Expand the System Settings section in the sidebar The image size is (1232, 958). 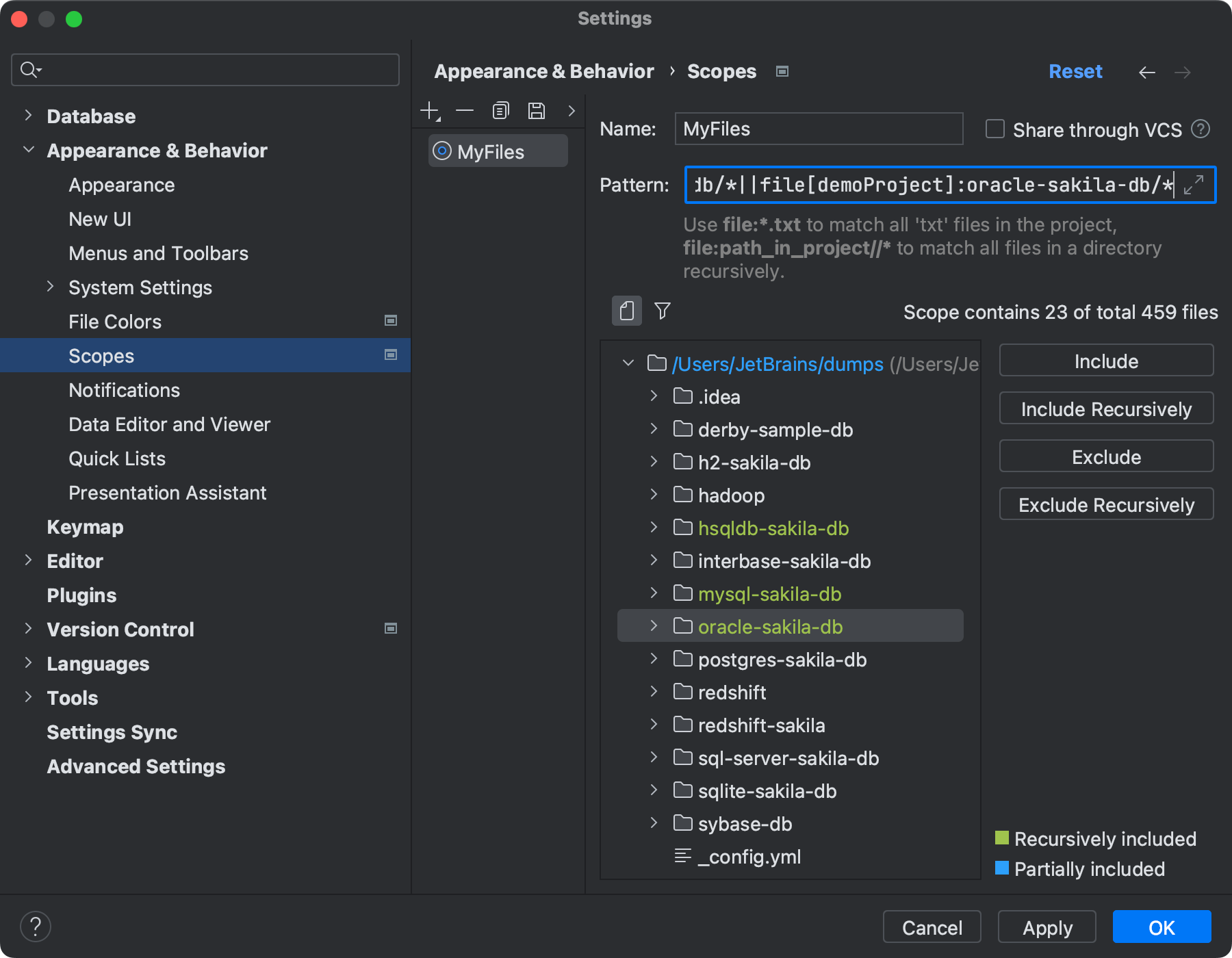[50, 287]
